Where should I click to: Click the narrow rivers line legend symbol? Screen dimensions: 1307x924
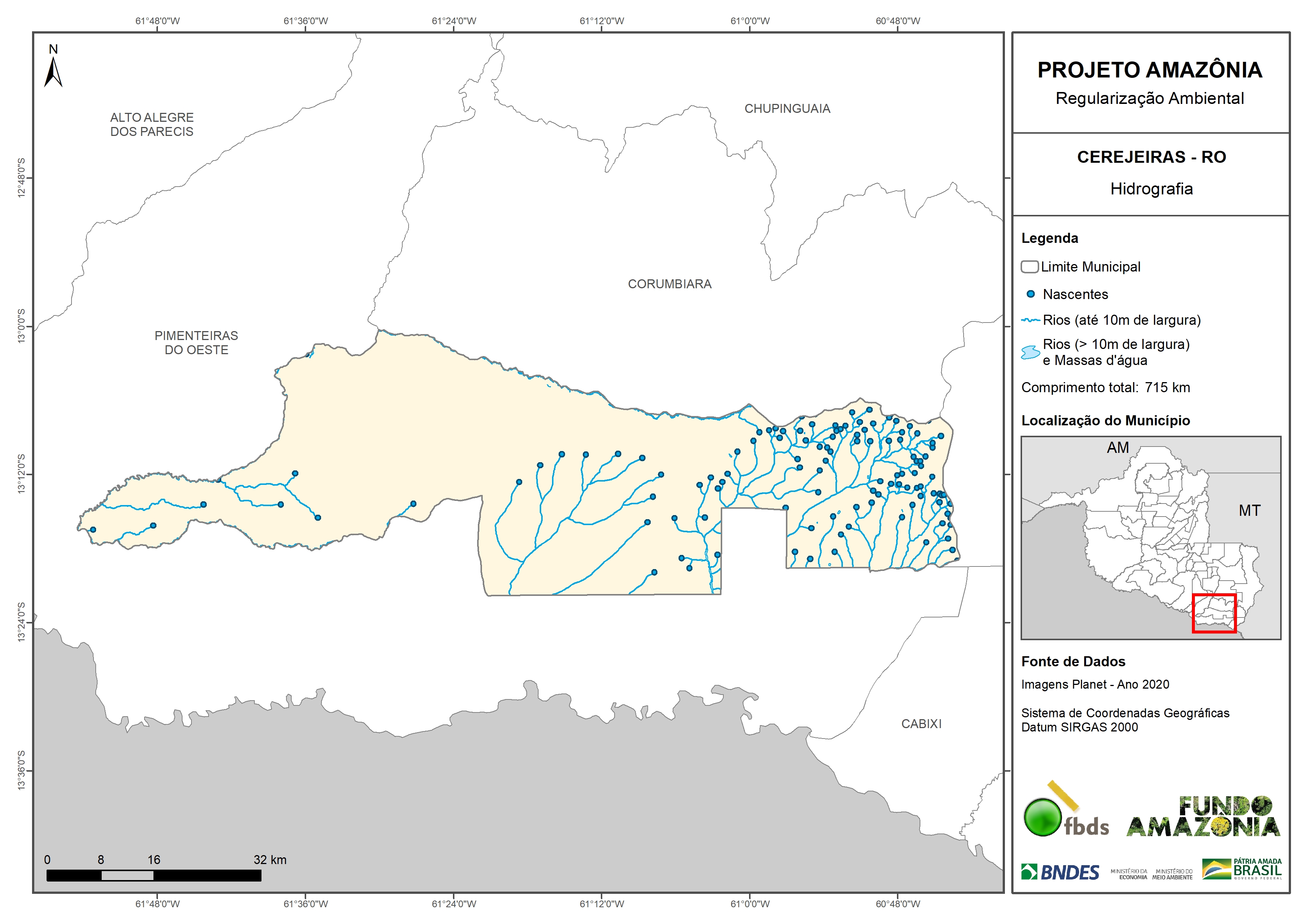[1030, 321]
